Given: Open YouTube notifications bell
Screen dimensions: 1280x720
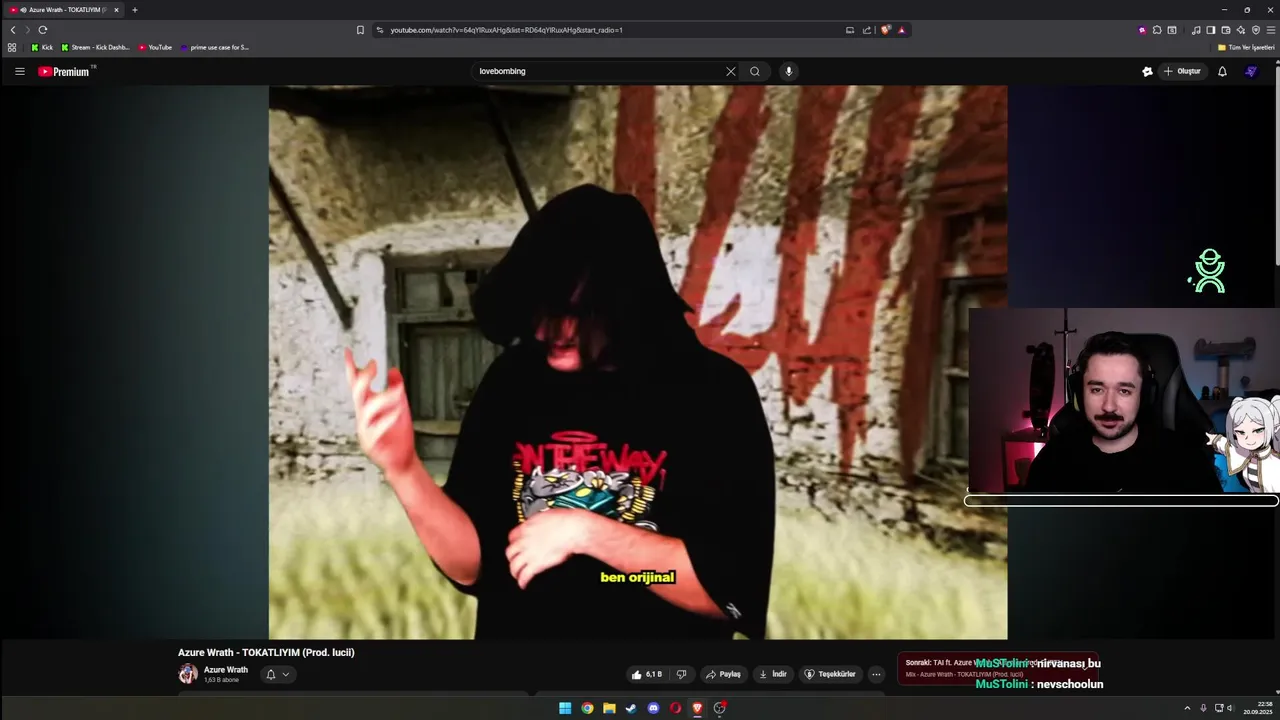Looking at the screenshot, I should [x=1222, y=71].
